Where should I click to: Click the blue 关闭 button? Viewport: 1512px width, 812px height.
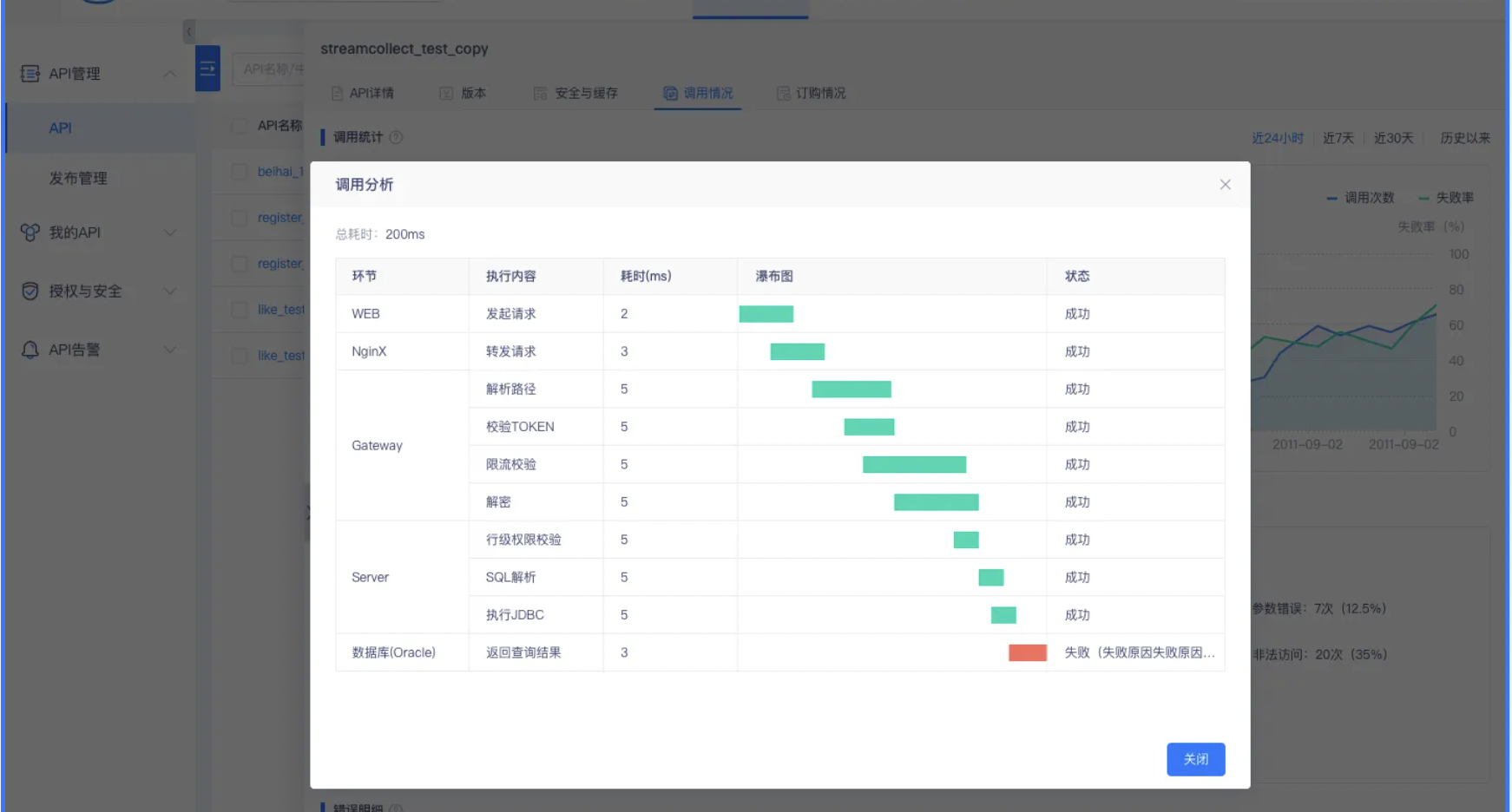coord(1195,759)
